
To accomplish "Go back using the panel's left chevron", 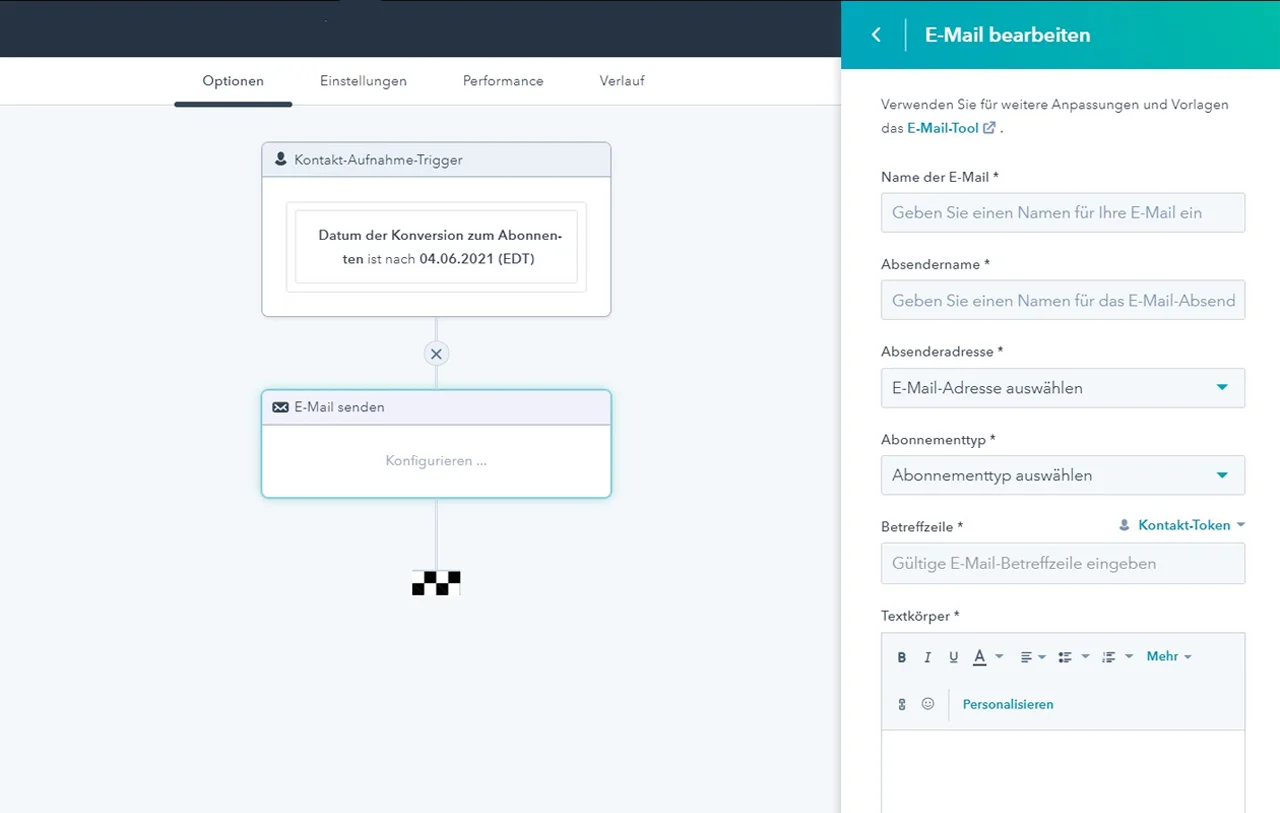I will pos(876,35).
